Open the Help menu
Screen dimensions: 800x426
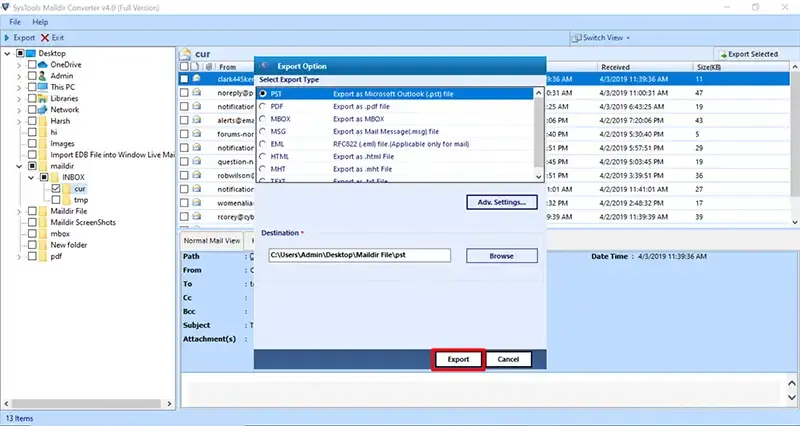tap(40, 22)
